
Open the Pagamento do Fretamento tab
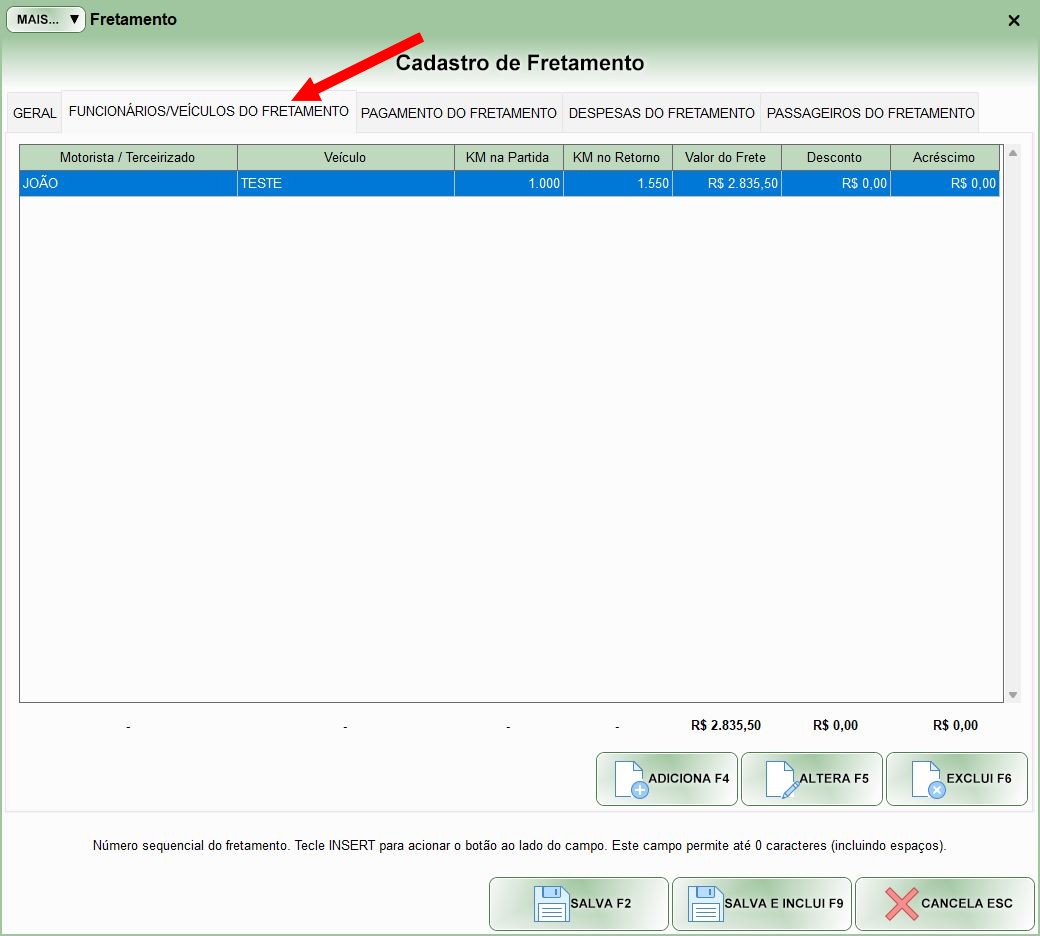pos(458,113)
